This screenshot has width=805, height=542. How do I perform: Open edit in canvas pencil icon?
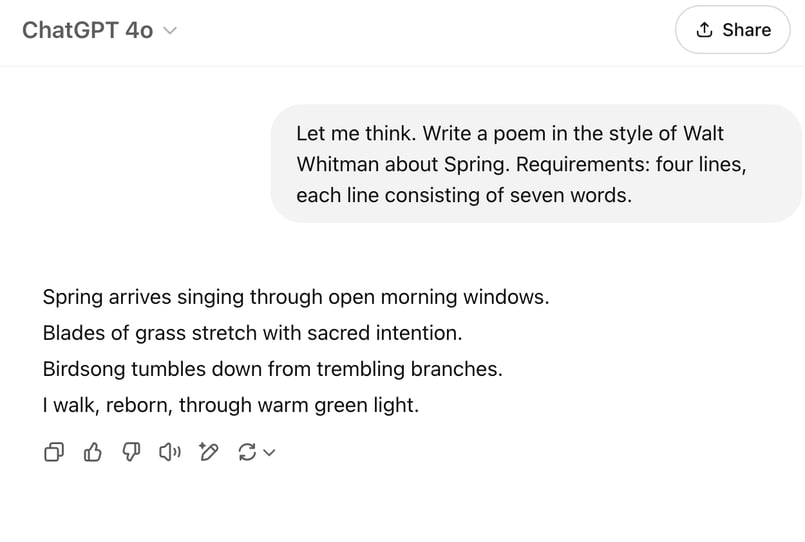tap(208, 452)
